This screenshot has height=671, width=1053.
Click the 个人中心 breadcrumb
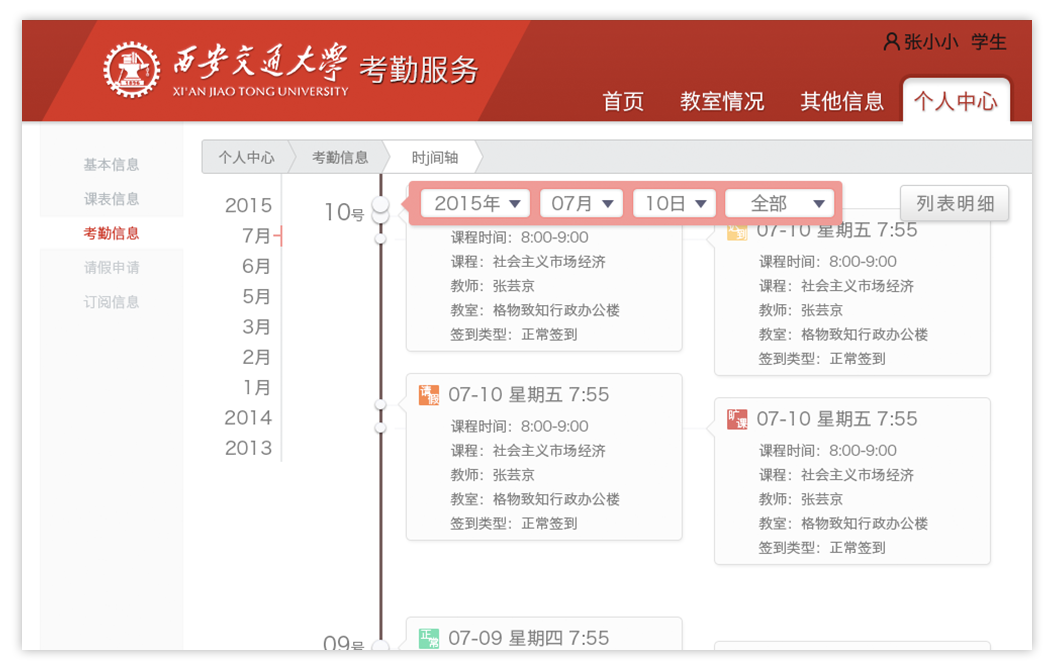pos(246,158)
